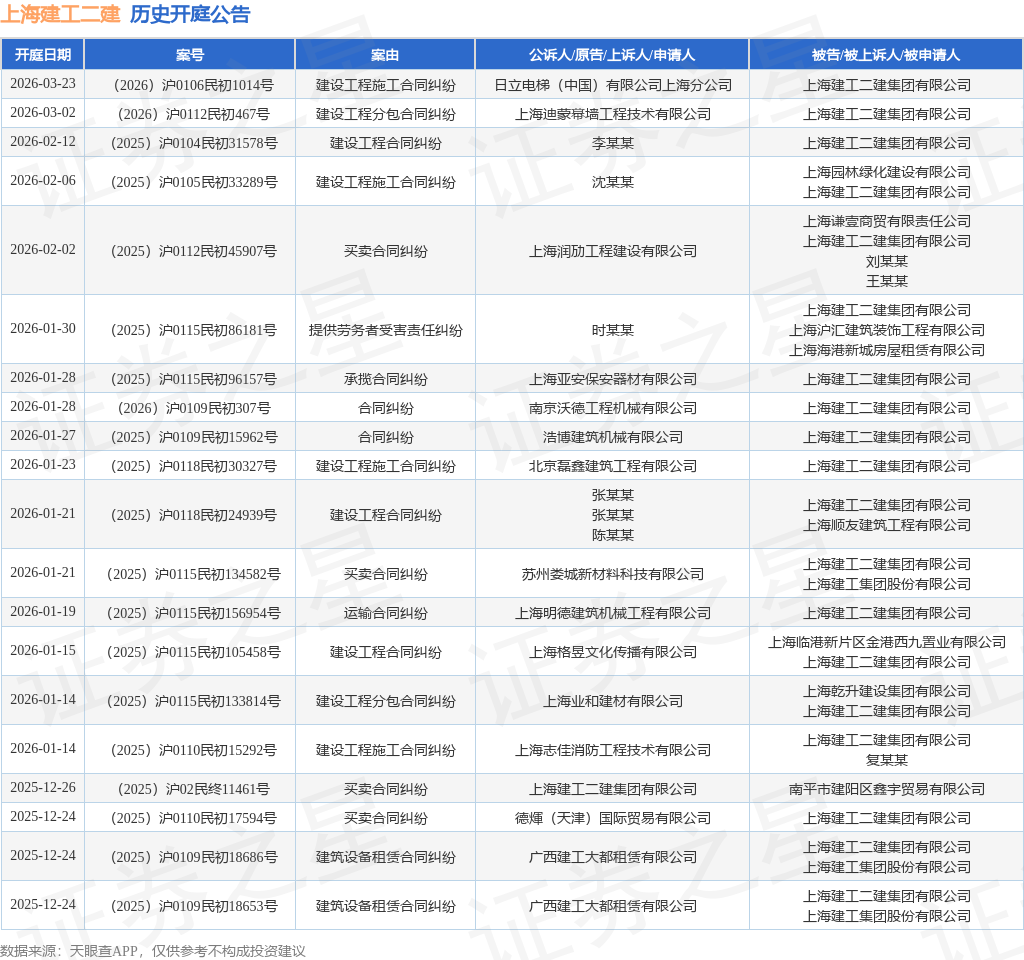Click plaintiff 日立电梯(中国)有限公司上海分公司
The height and width of the screenshot is (960, 1024).
coord(613,85)
